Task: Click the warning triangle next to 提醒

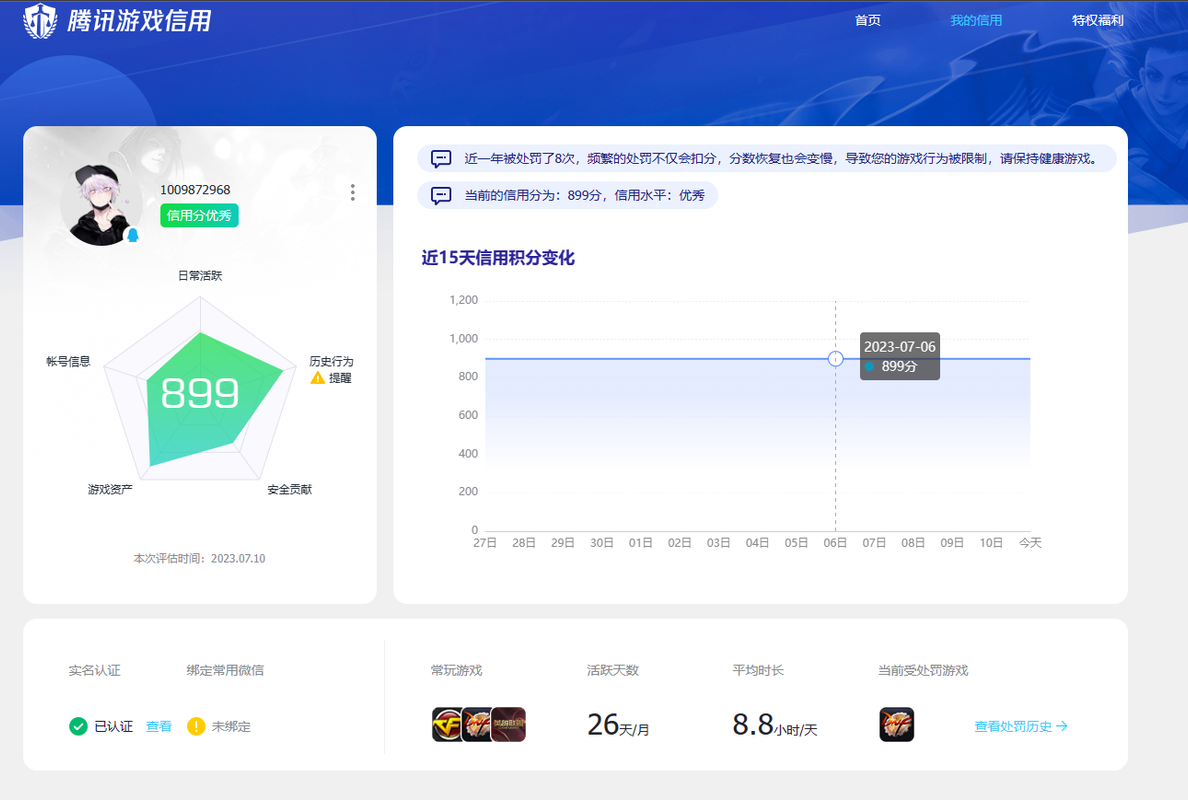Action: (317, 378)
